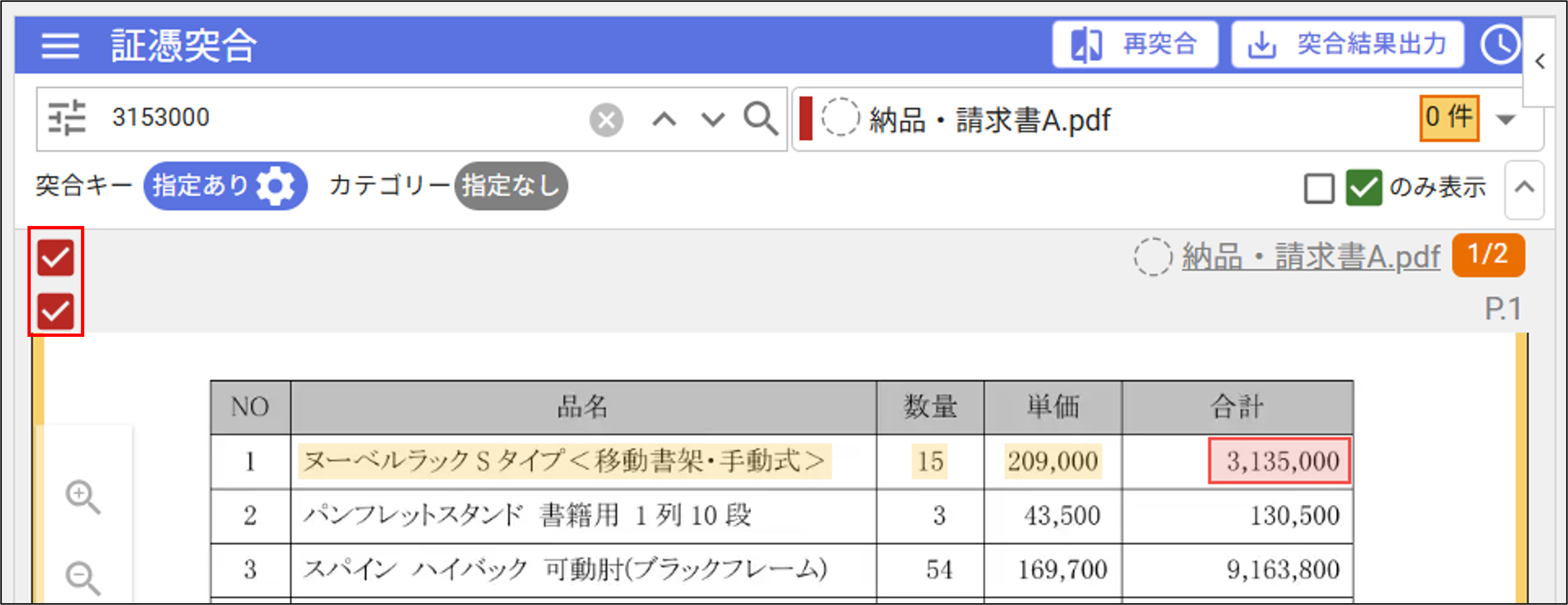Click the magnifier search icon
The image size is (1568, 605).
pyautogui.click(x=760, y=118)
